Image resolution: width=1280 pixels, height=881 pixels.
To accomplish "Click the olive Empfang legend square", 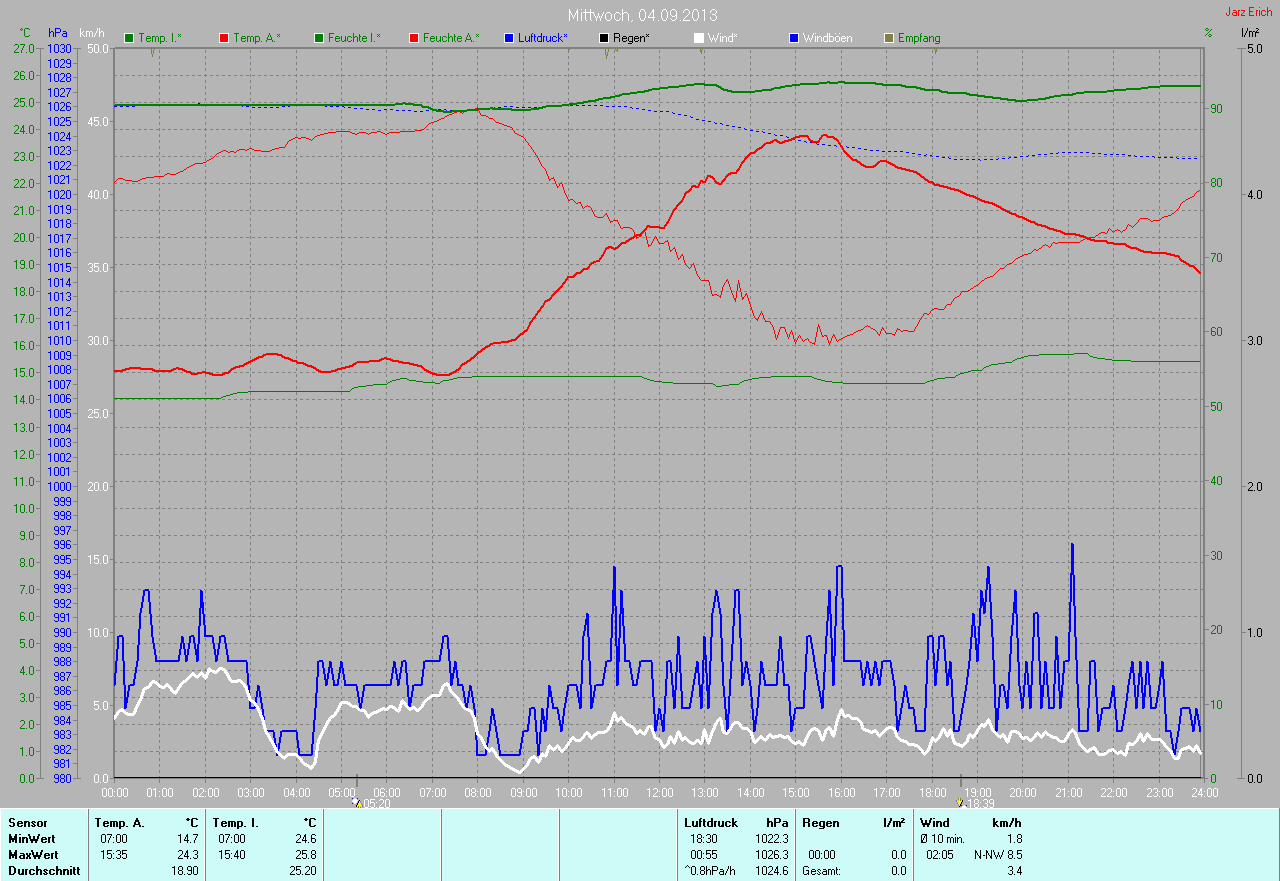I will coord(889,38).
